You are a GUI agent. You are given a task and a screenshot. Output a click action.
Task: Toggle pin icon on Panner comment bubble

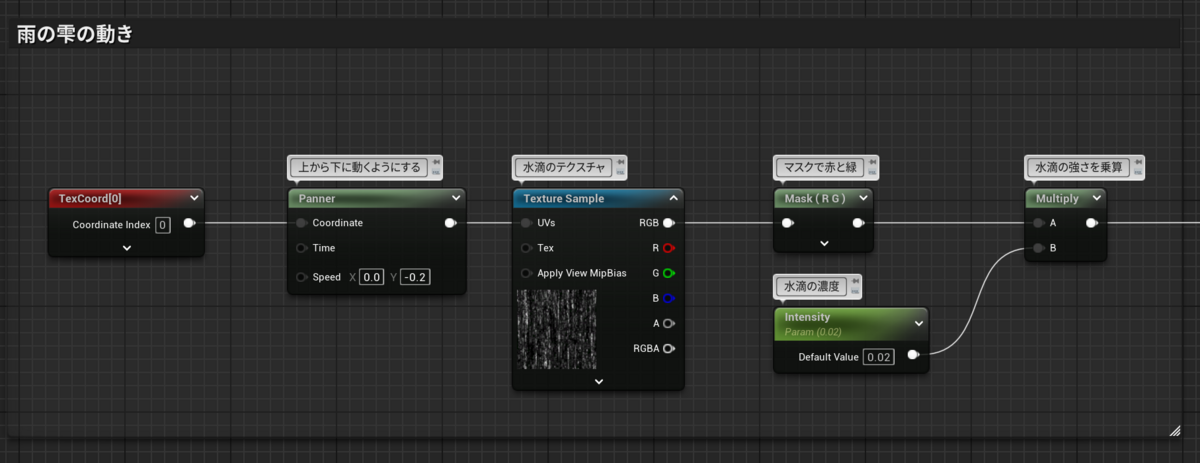434,162
